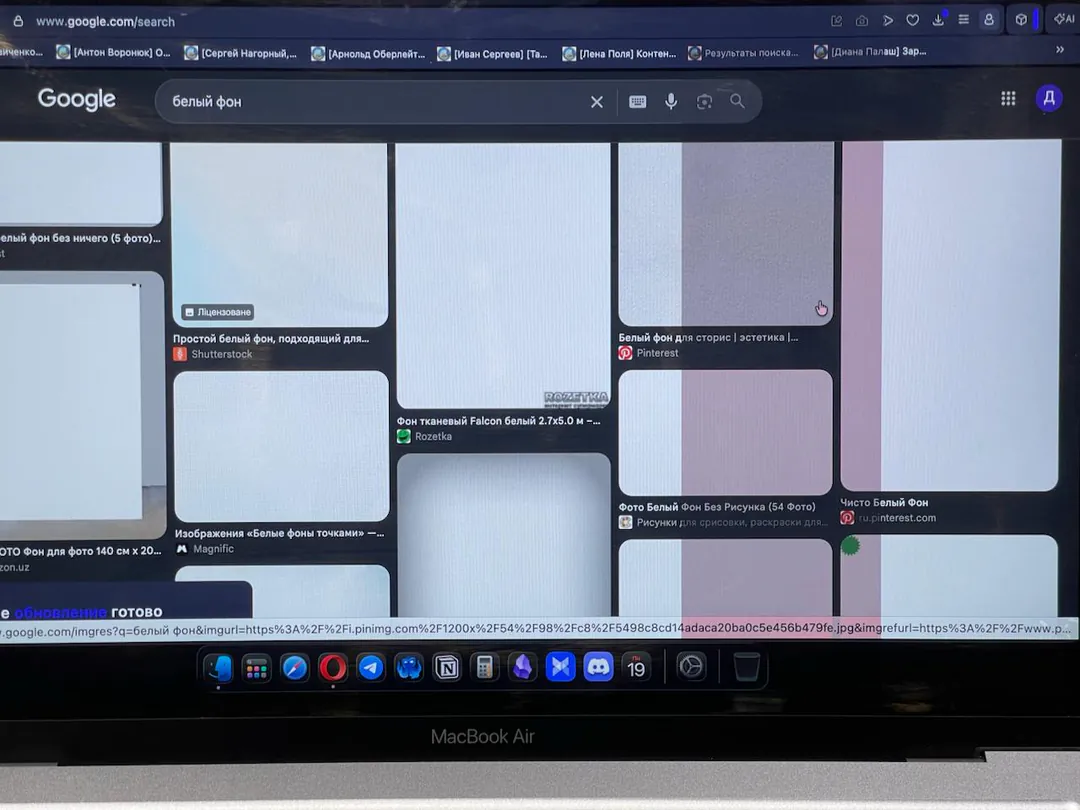Open the extensions cube icon
Screen dimensions: 1080x810
[1021, 20]
